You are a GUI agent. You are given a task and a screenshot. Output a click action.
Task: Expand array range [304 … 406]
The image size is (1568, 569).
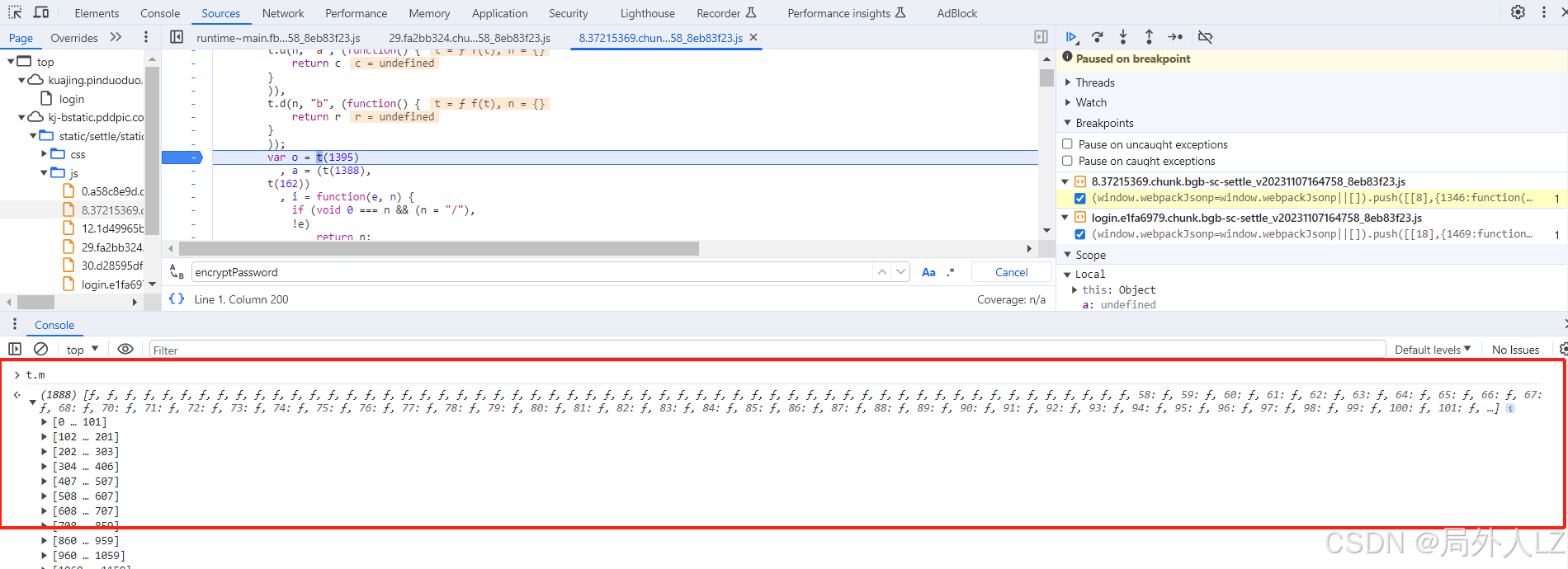click(x=45, y=467)
